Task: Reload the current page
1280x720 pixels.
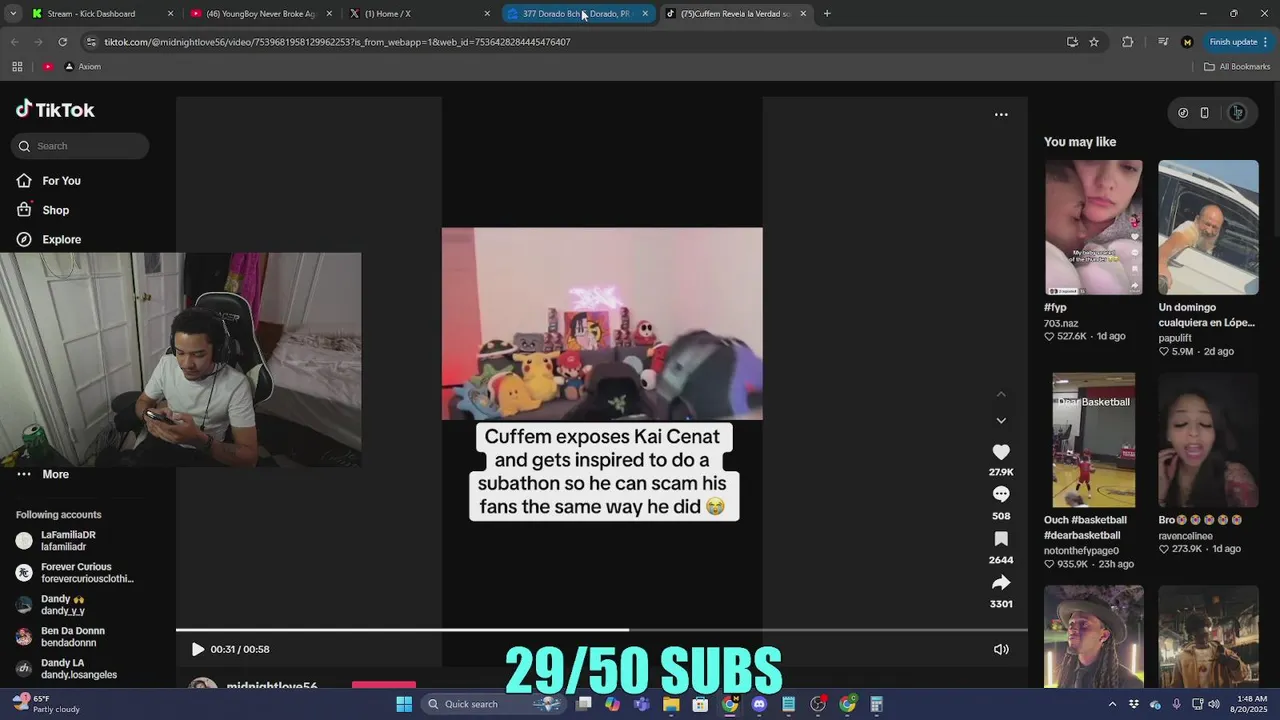Action: click(x=62, y=42)
